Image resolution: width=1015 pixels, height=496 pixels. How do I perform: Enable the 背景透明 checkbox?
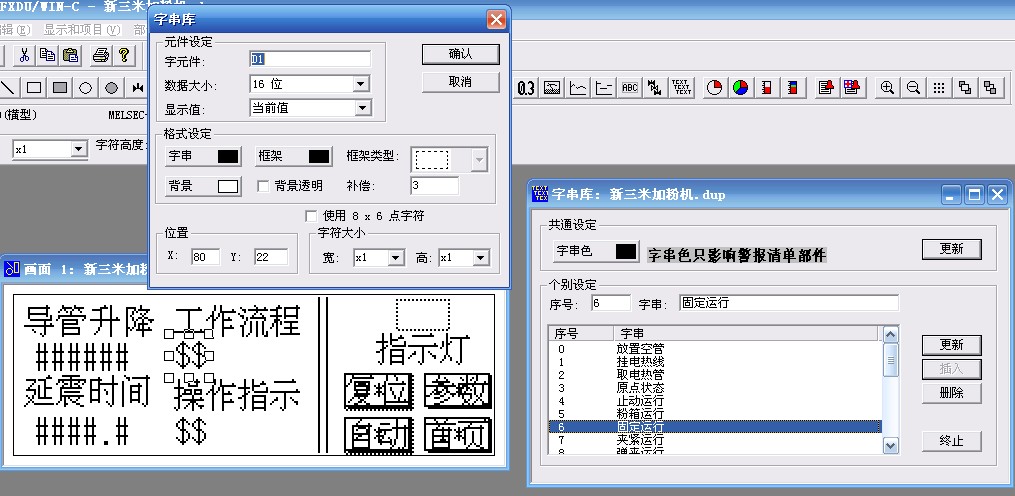coord(264,186)
